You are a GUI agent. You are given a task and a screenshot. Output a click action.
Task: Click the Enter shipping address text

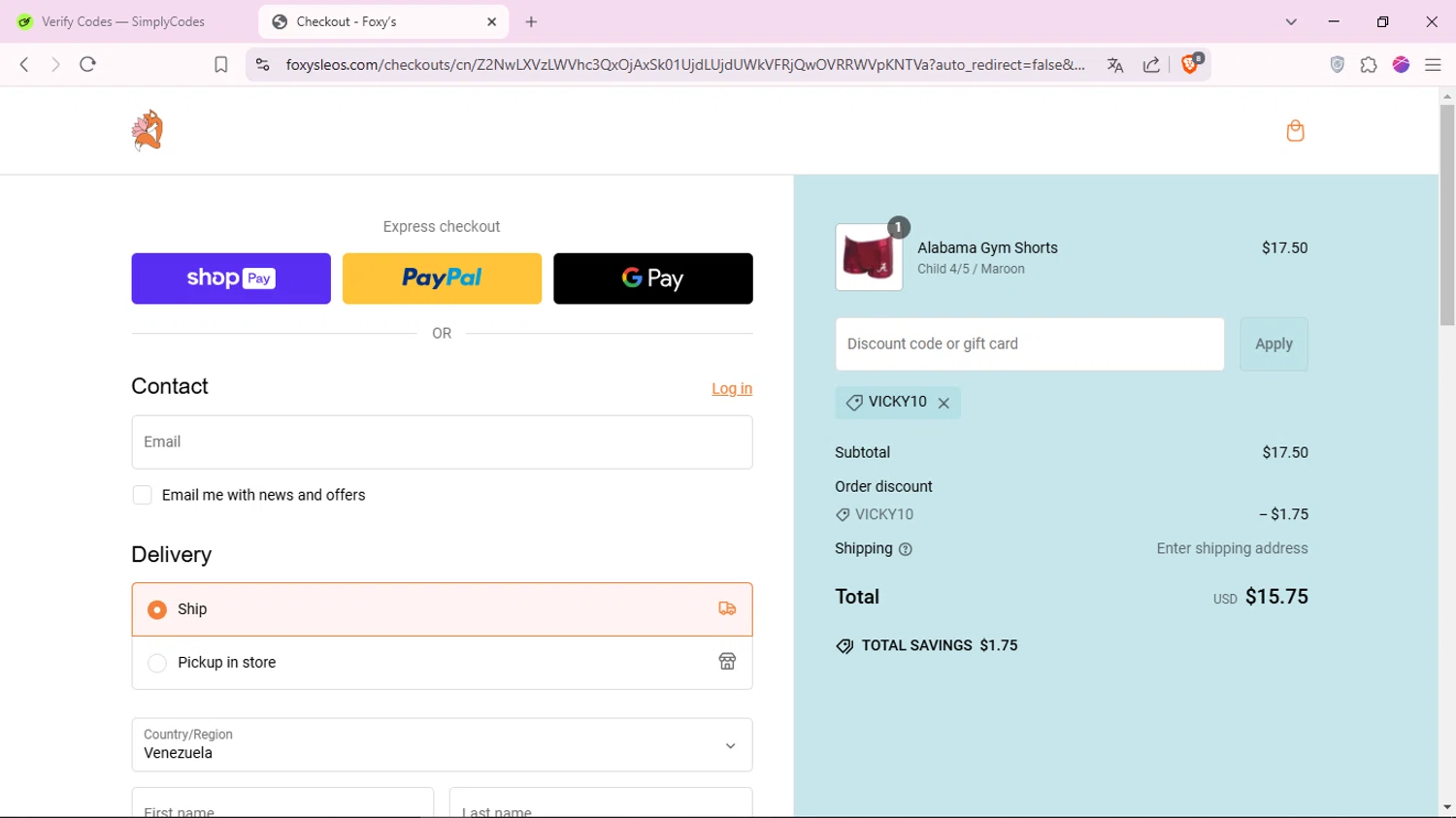tap(1232, 548)
